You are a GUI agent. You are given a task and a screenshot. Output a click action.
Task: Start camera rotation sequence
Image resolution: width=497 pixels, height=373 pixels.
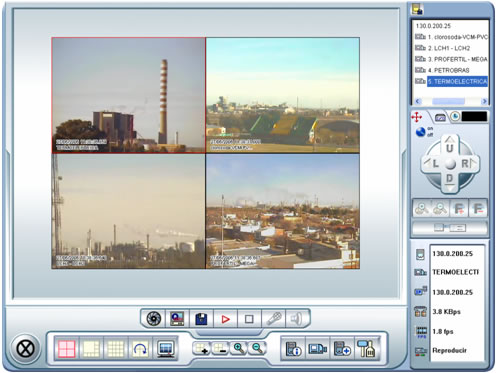pyautogui.click(x=140, y=349)
